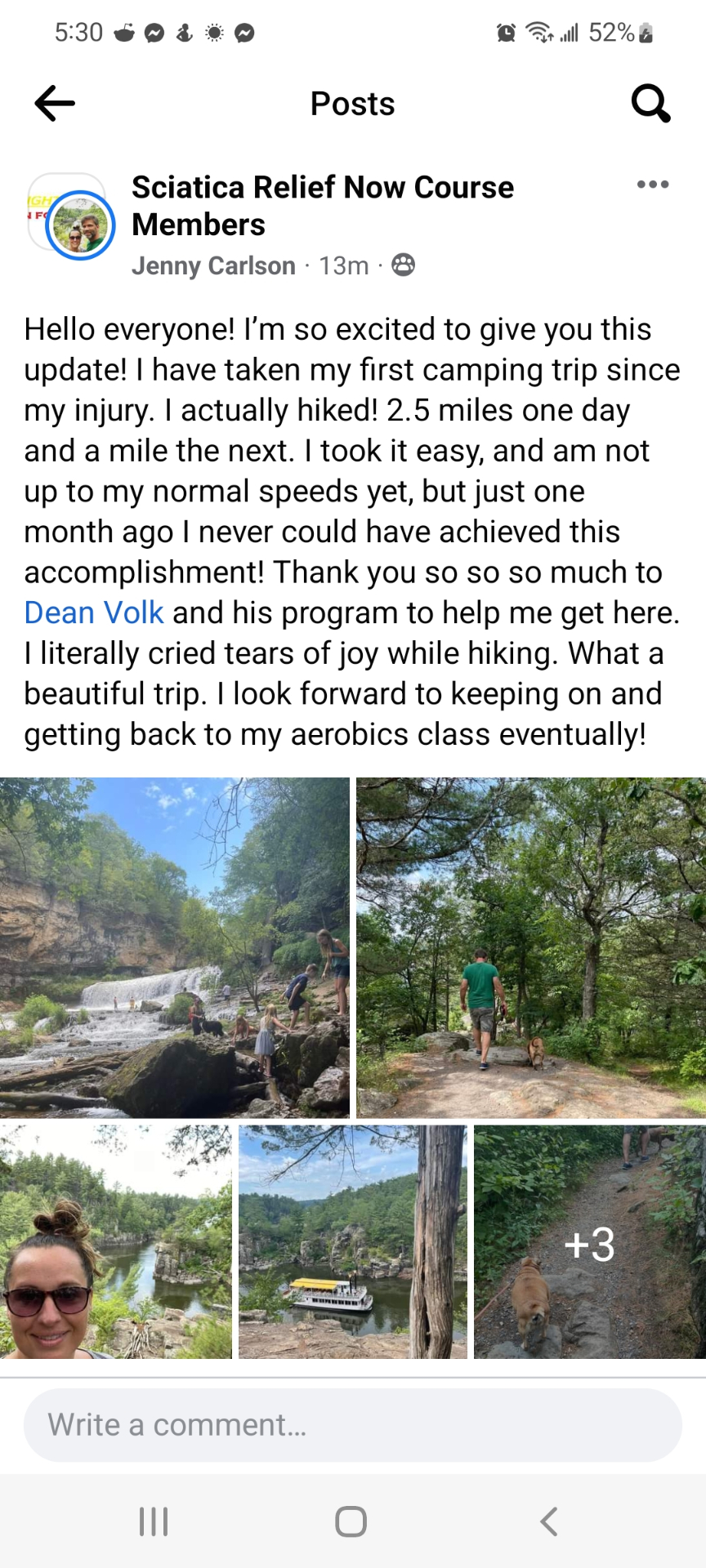The image size is (706, 1568).
Task: Open Dean Volk's tagged profile
Action: pyautogui.click(x=93, y=612)
